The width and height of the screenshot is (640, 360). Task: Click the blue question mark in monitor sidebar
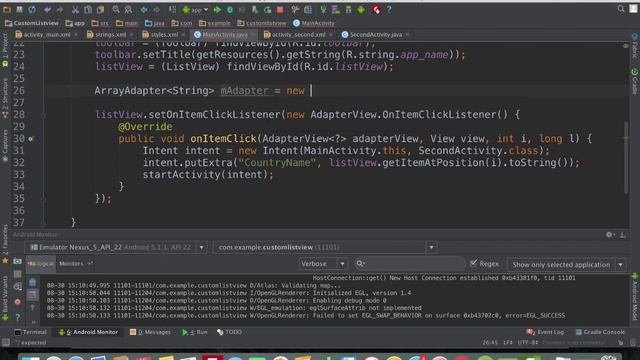[18, 317]
